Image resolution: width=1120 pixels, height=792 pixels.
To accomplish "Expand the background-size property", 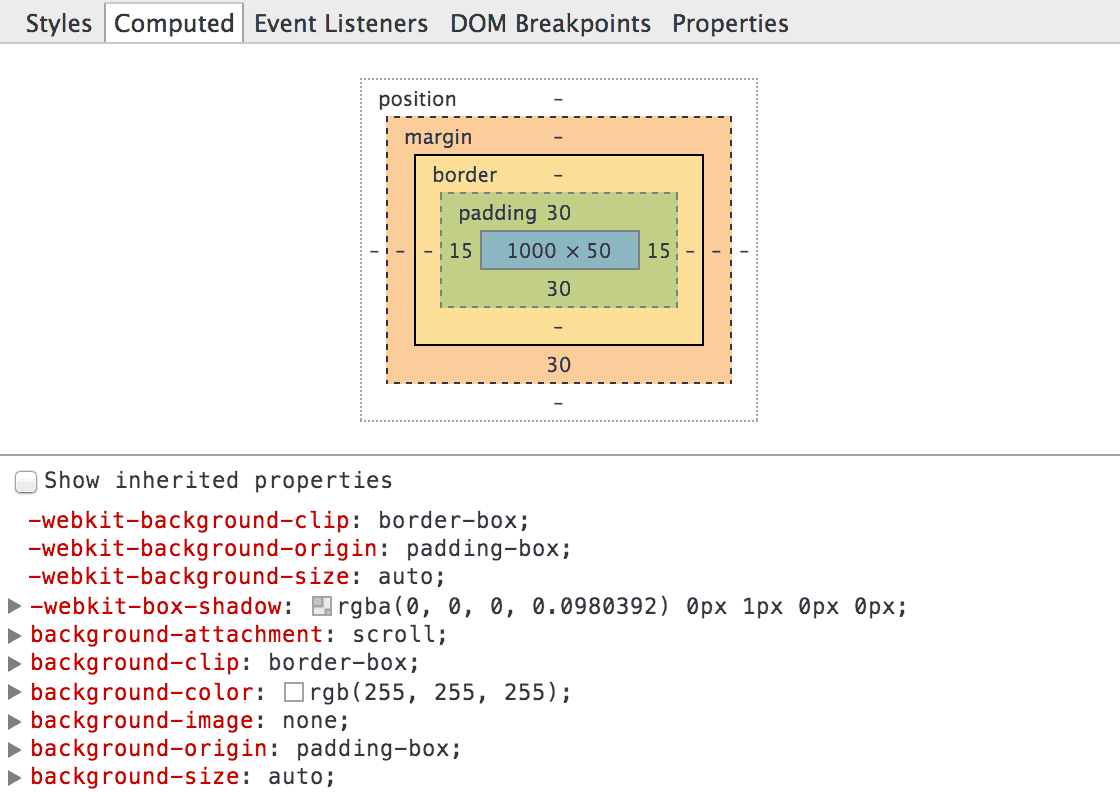I will point(14,777).
